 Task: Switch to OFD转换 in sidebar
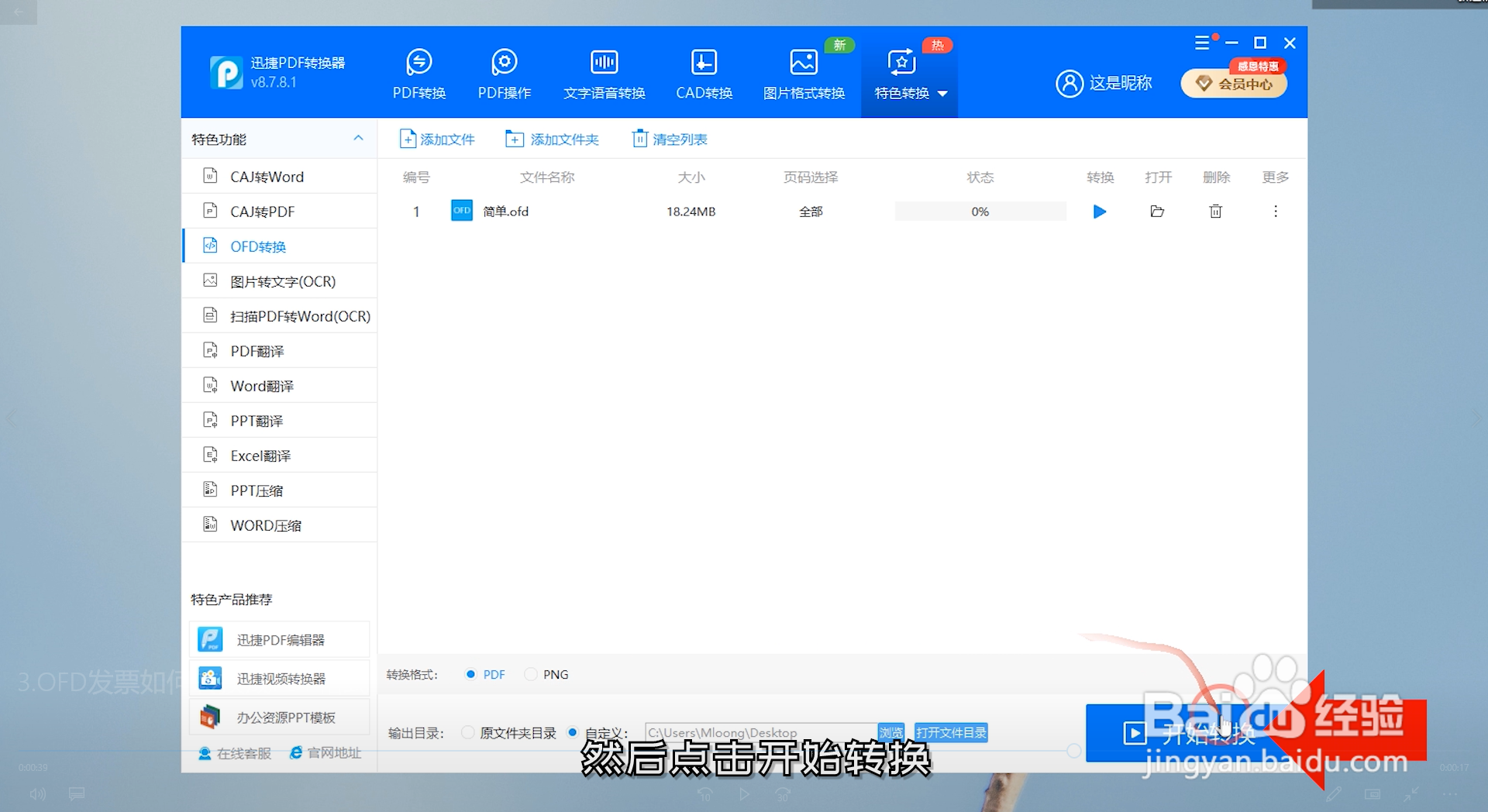258,246
